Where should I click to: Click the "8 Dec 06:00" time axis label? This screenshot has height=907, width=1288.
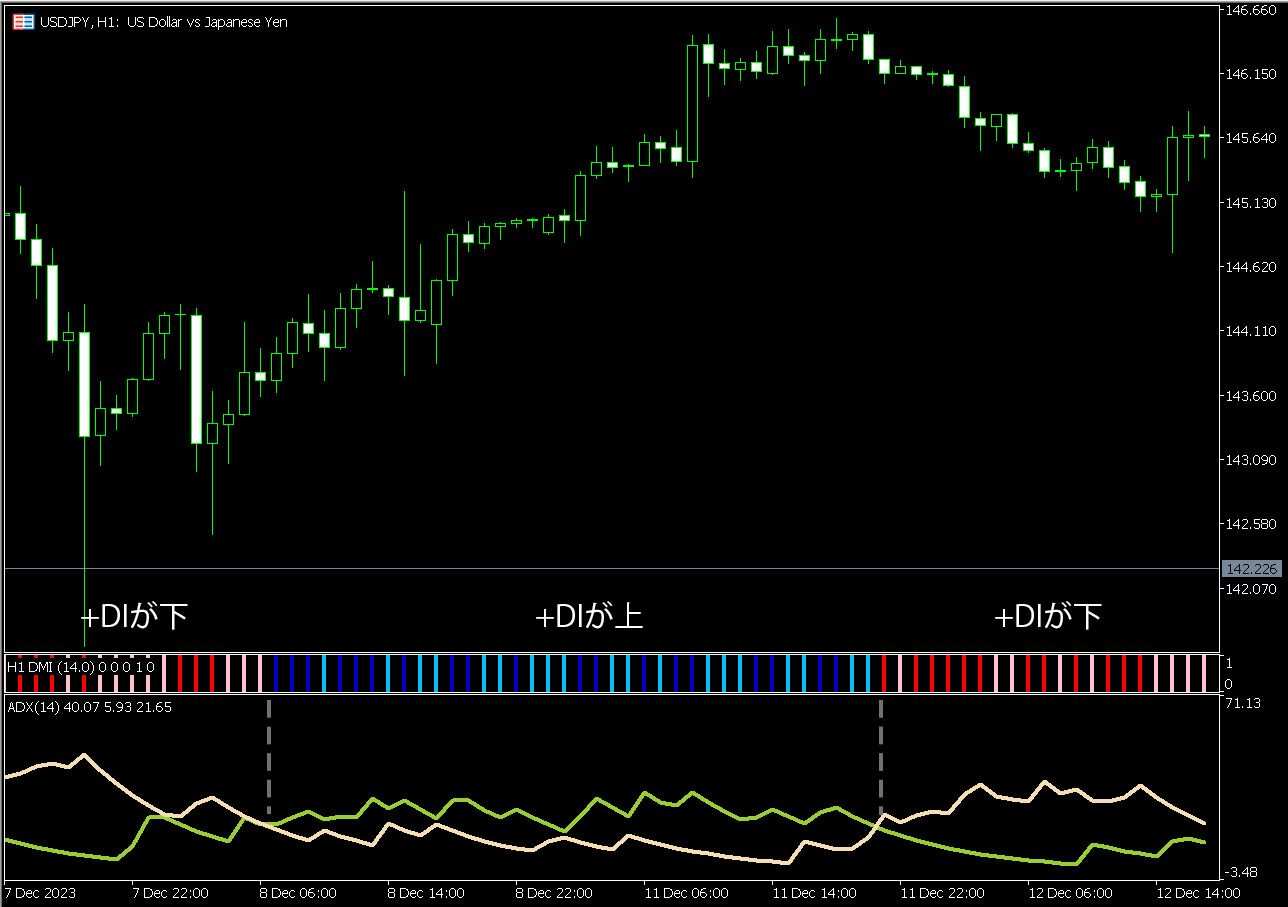tap(298, 893)
